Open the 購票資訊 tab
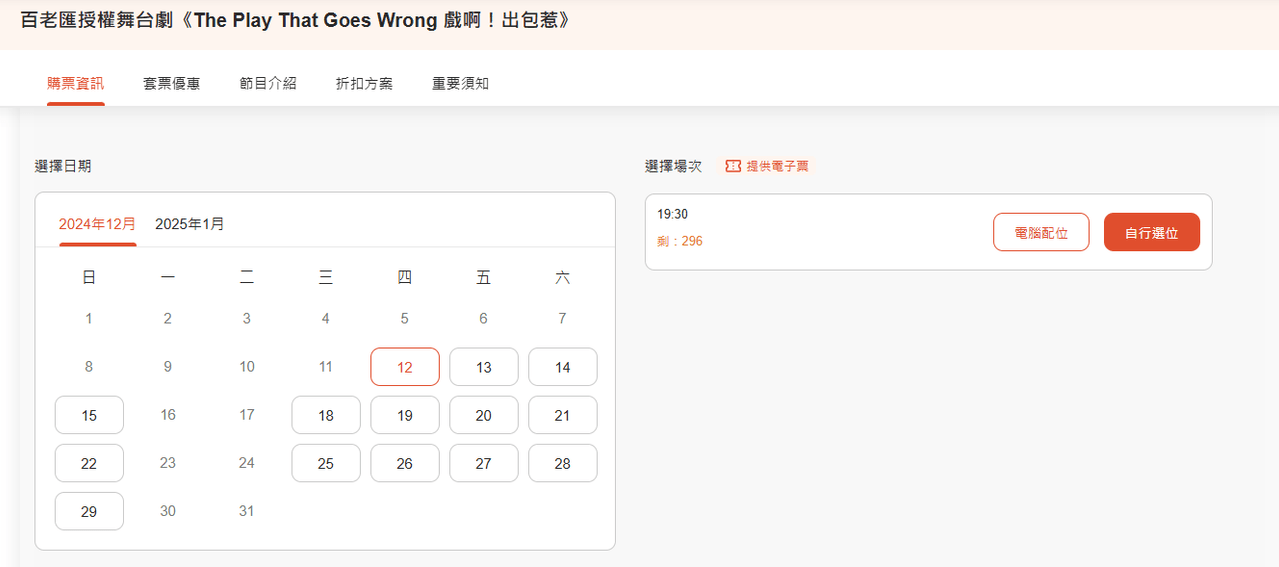This screenshot has height=567, width=1279. (75, 84)
